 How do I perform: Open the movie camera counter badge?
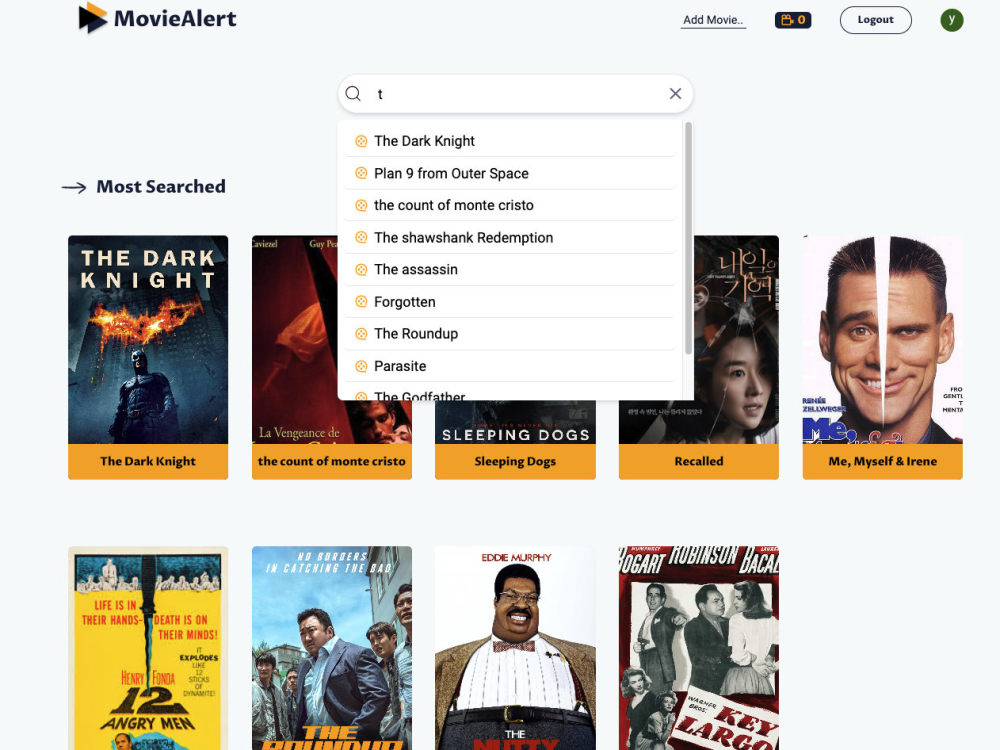click(793, 20)
